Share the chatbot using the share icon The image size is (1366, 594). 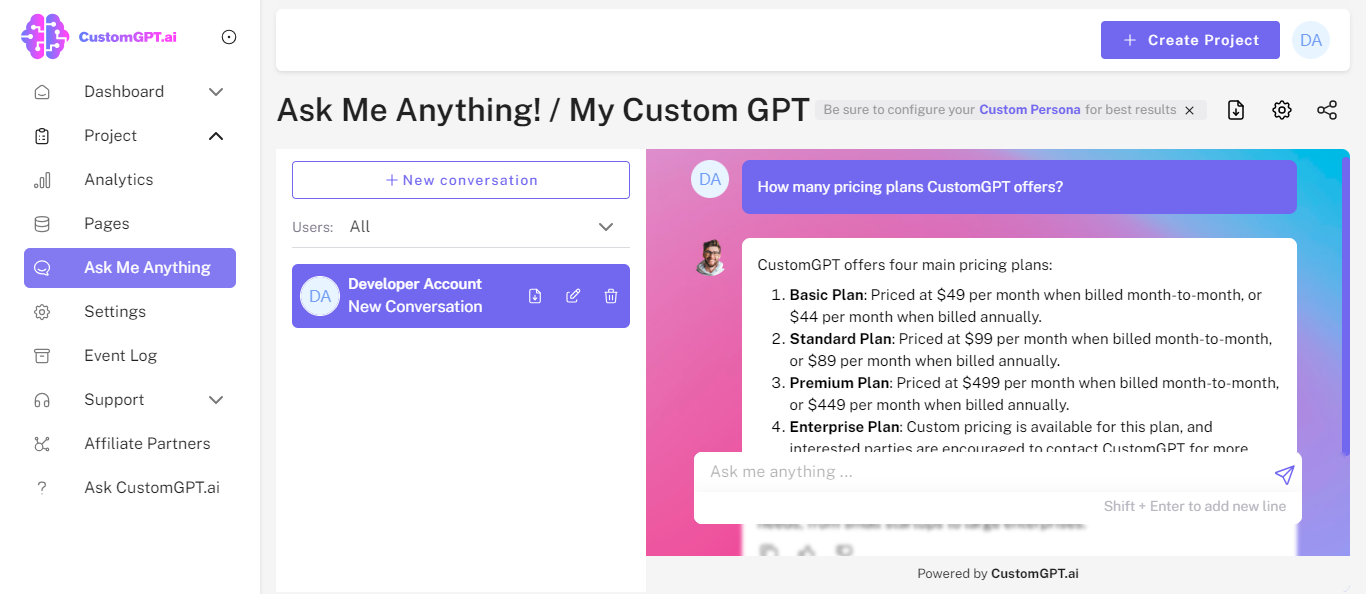[x=1327, y=110]
